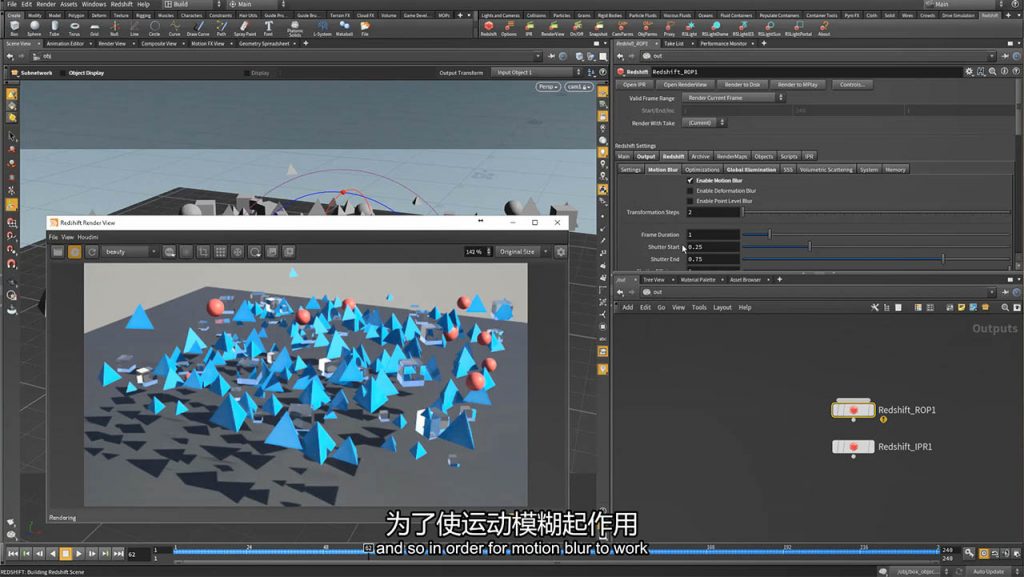This screenshot has height=577, width=1024.
Task: Switch to the Optimizations tab
Action: (x=702, y=170)
